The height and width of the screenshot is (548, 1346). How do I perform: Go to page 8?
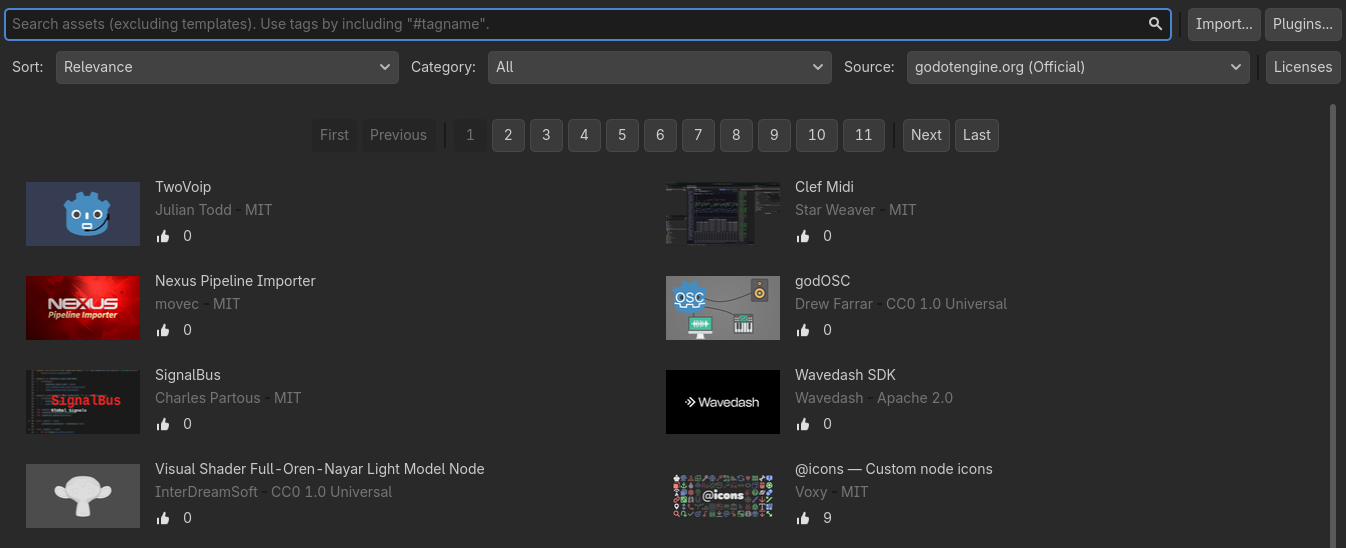[736, 135]
